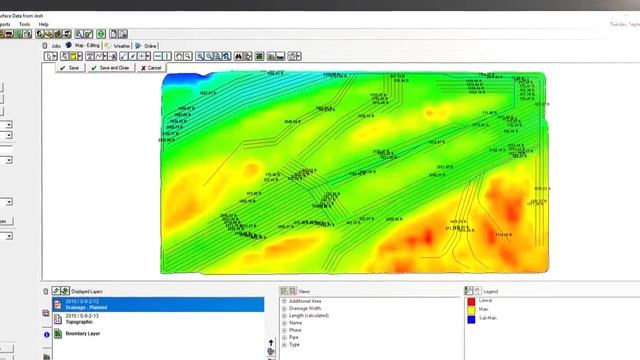Select the Topographic layer row

pyautogui.click(x=158, y=319)
